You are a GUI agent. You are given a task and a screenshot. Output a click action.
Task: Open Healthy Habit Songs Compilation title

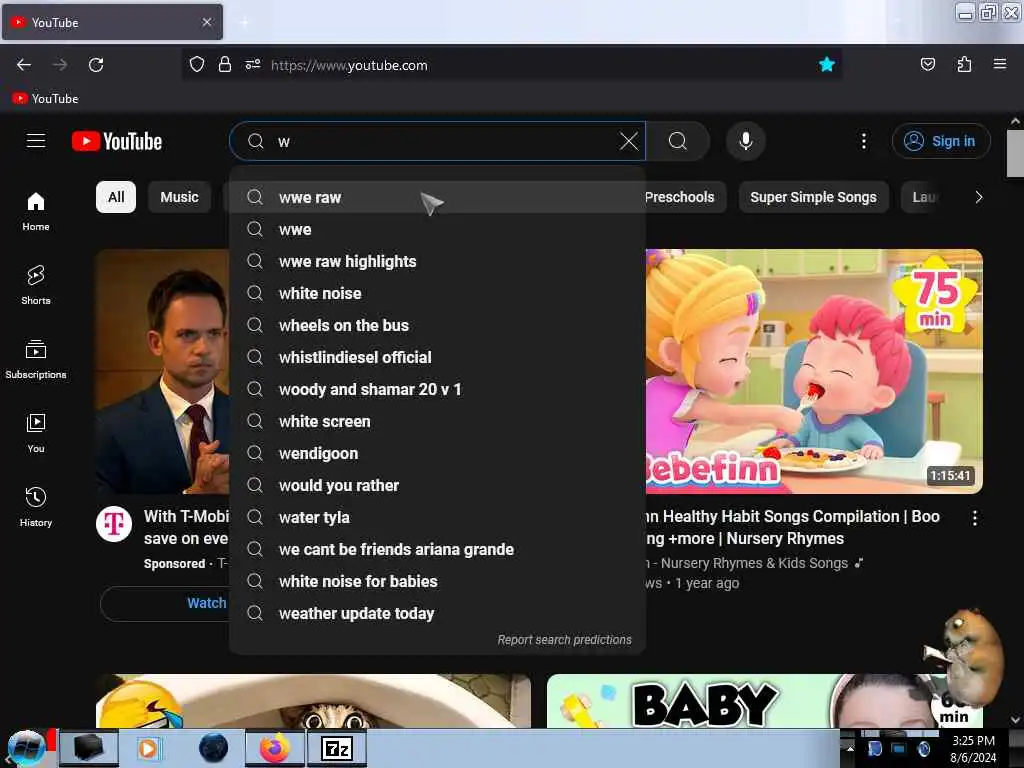point(792,527)
